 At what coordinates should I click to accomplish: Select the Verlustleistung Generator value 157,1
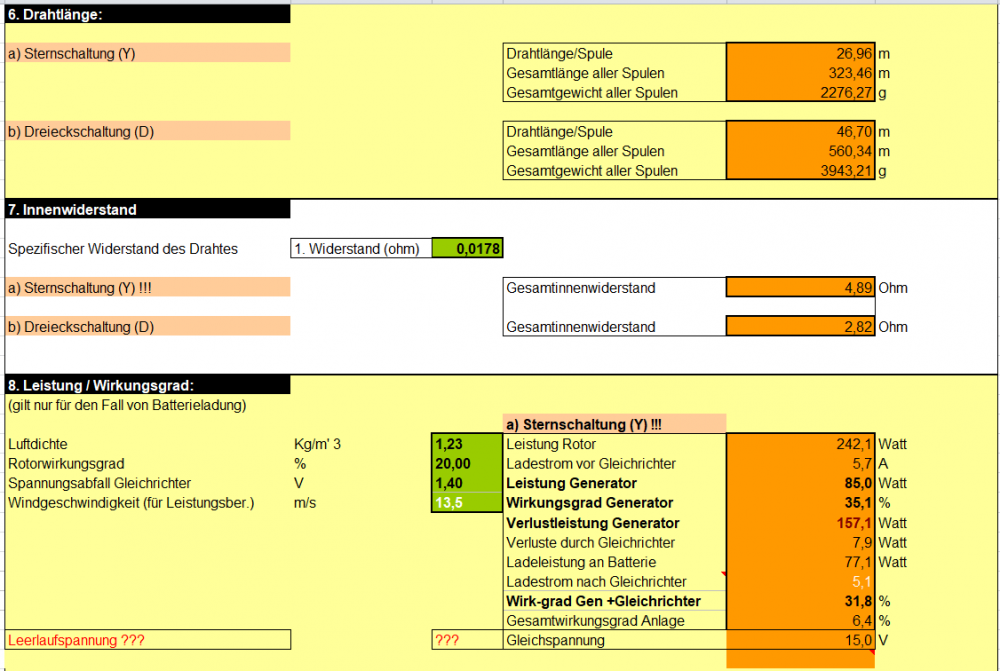(800, 523)
